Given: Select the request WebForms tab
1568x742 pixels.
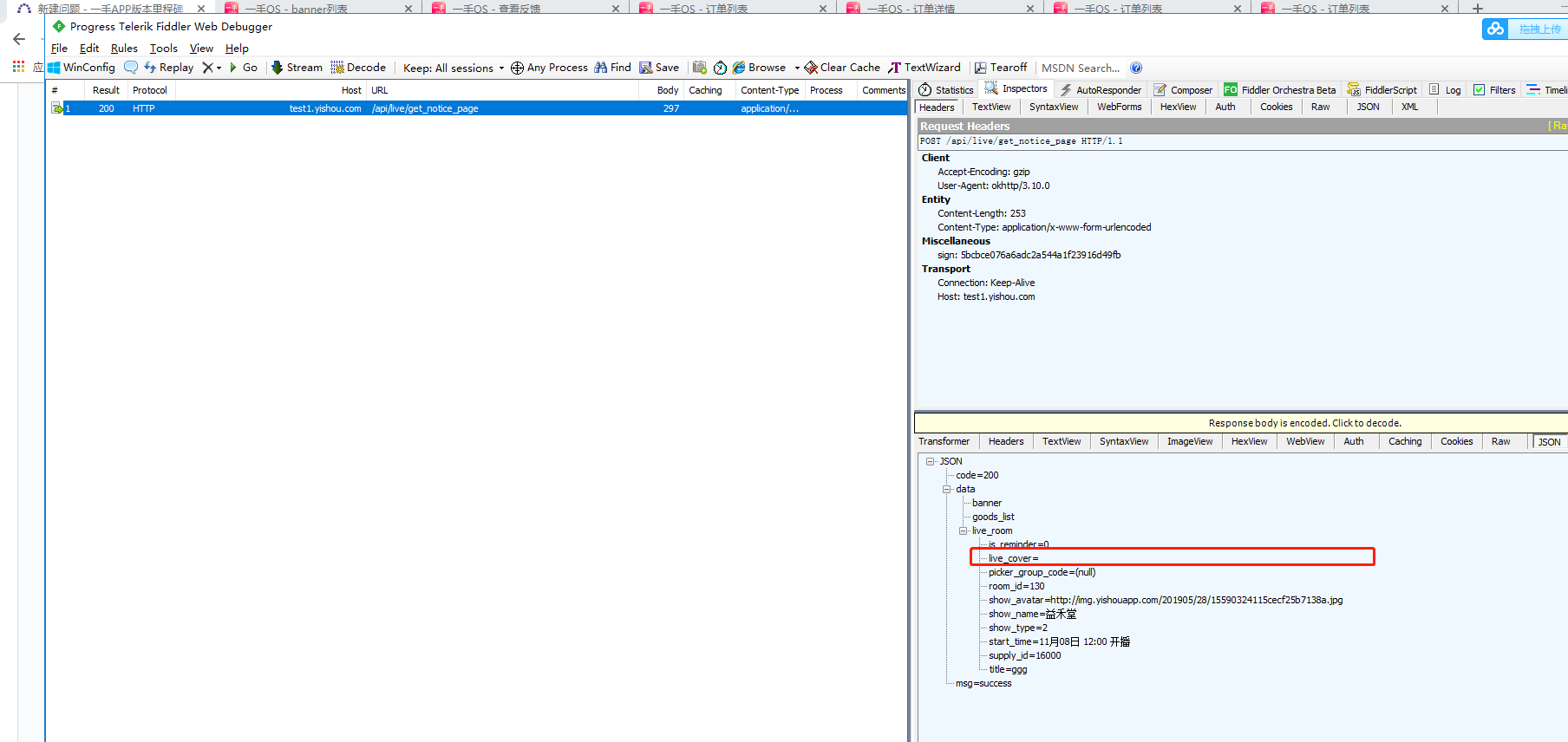Looking at the screenshot, I should (1119, 107).
